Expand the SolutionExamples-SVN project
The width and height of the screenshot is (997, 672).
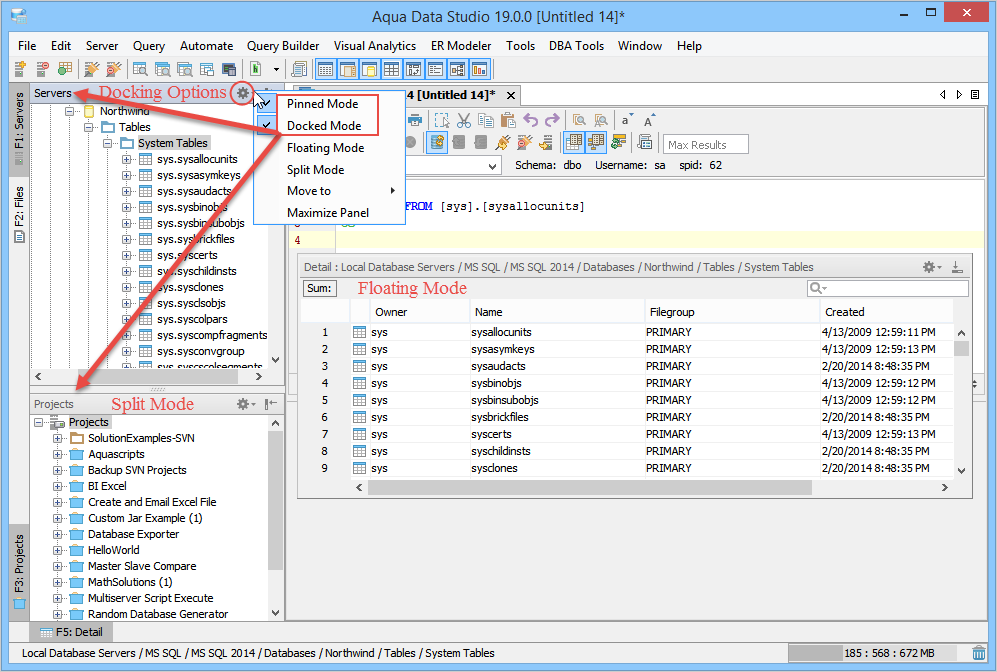(x=58, y=438)
